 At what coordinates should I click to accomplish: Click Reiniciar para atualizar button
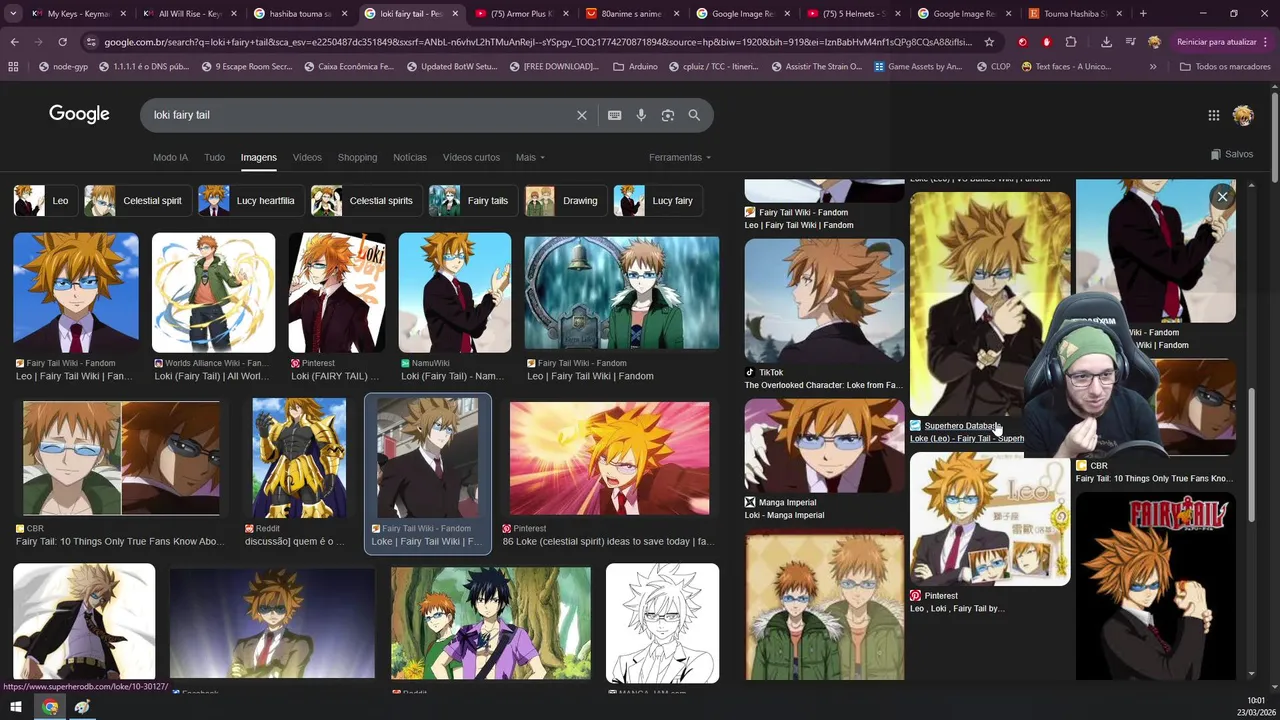click(x=1216, y=42)
